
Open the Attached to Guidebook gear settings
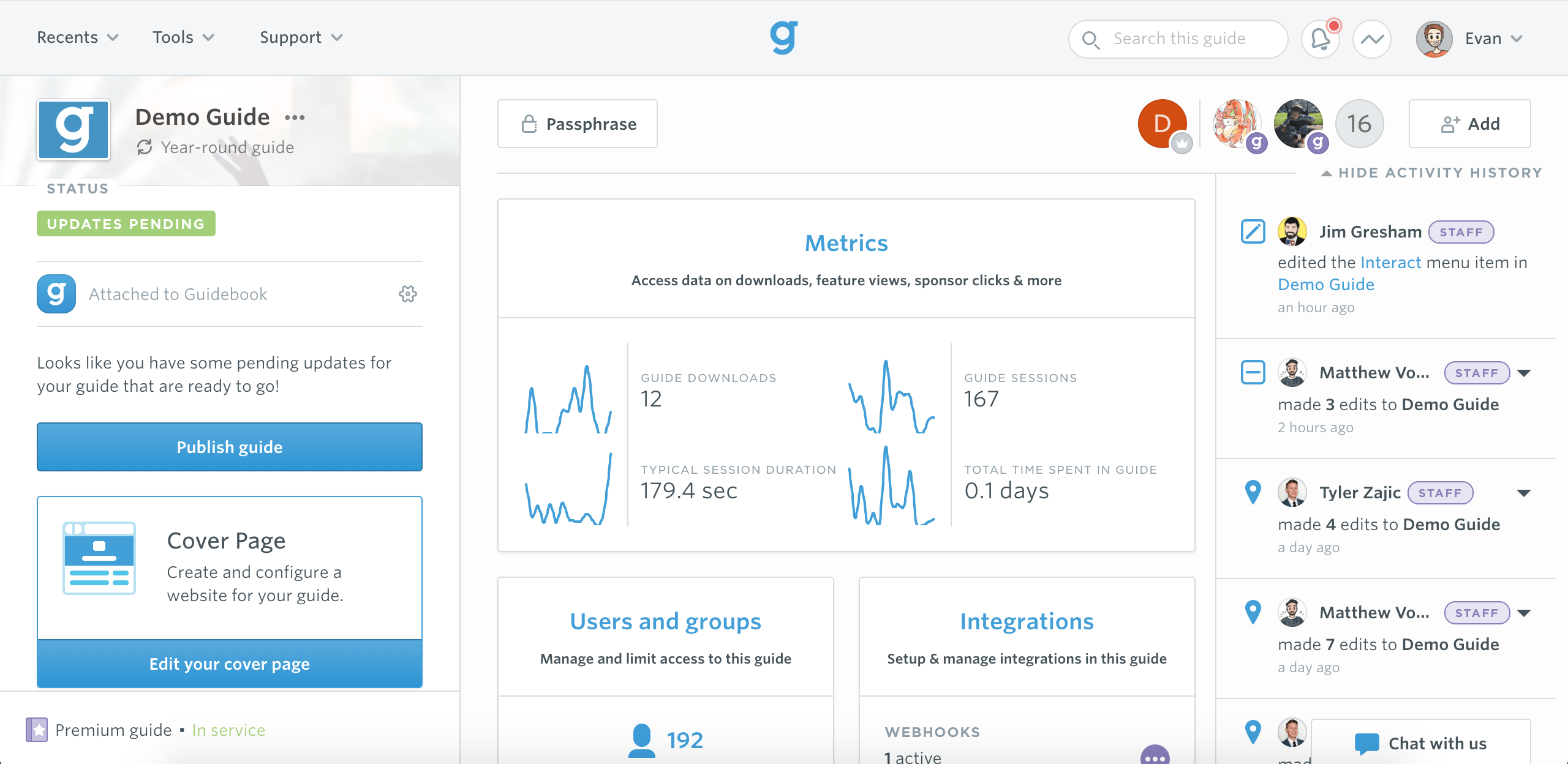pyautogui.click(x=408, y=294)
